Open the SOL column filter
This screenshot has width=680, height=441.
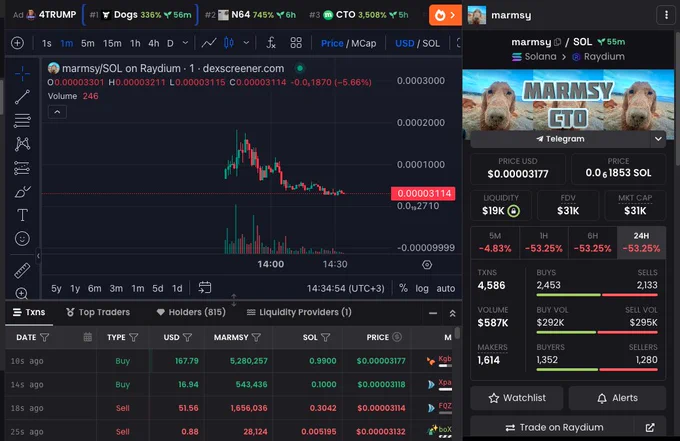point(326,337)
